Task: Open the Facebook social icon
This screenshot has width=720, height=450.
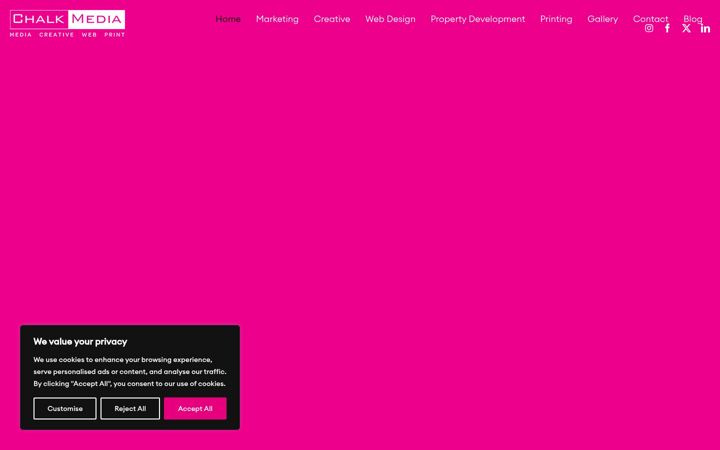Action: click(667, 28)
